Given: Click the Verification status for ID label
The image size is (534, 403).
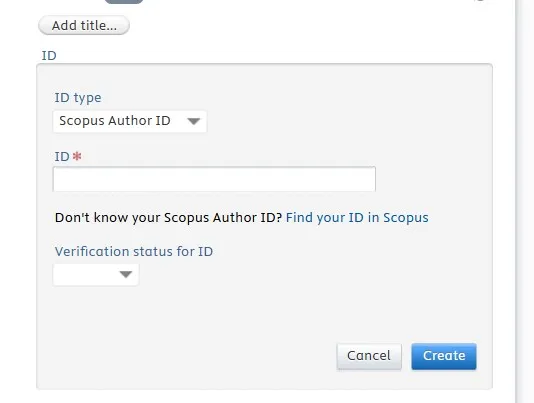Looking at the screenshot, I should 134,251.
